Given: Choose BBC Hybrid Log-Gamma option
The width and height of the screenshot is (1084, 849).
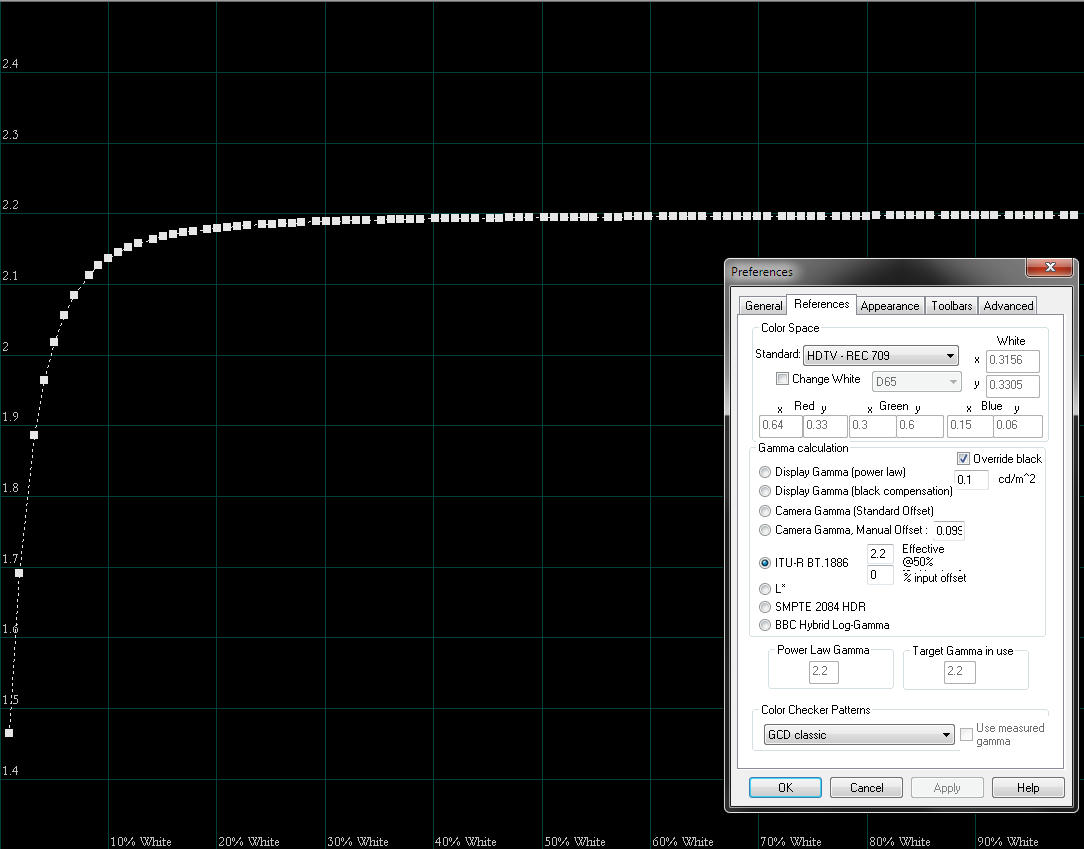Looking at the screenshot, I should [x=766, y=625].
